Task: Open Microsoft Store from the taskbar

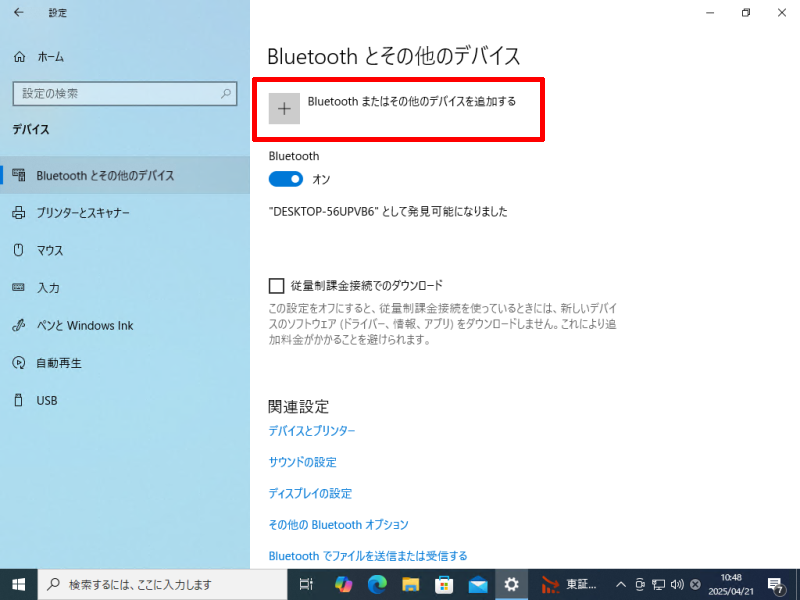Action: pos(444,585)
